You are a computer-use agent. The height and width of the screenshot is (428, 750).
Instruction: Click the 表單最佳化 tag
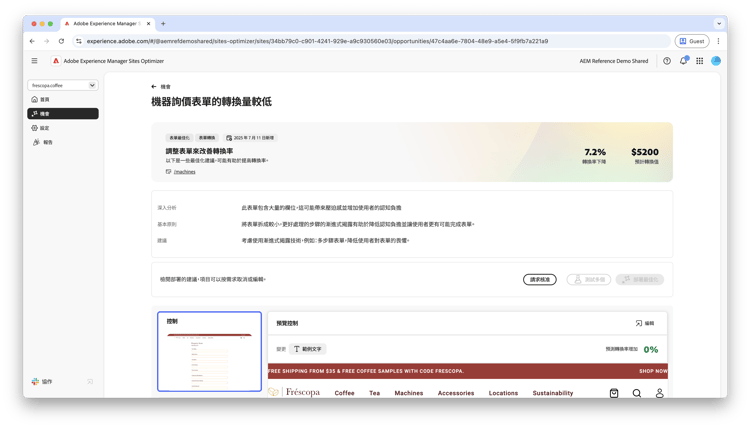(179, 138)
